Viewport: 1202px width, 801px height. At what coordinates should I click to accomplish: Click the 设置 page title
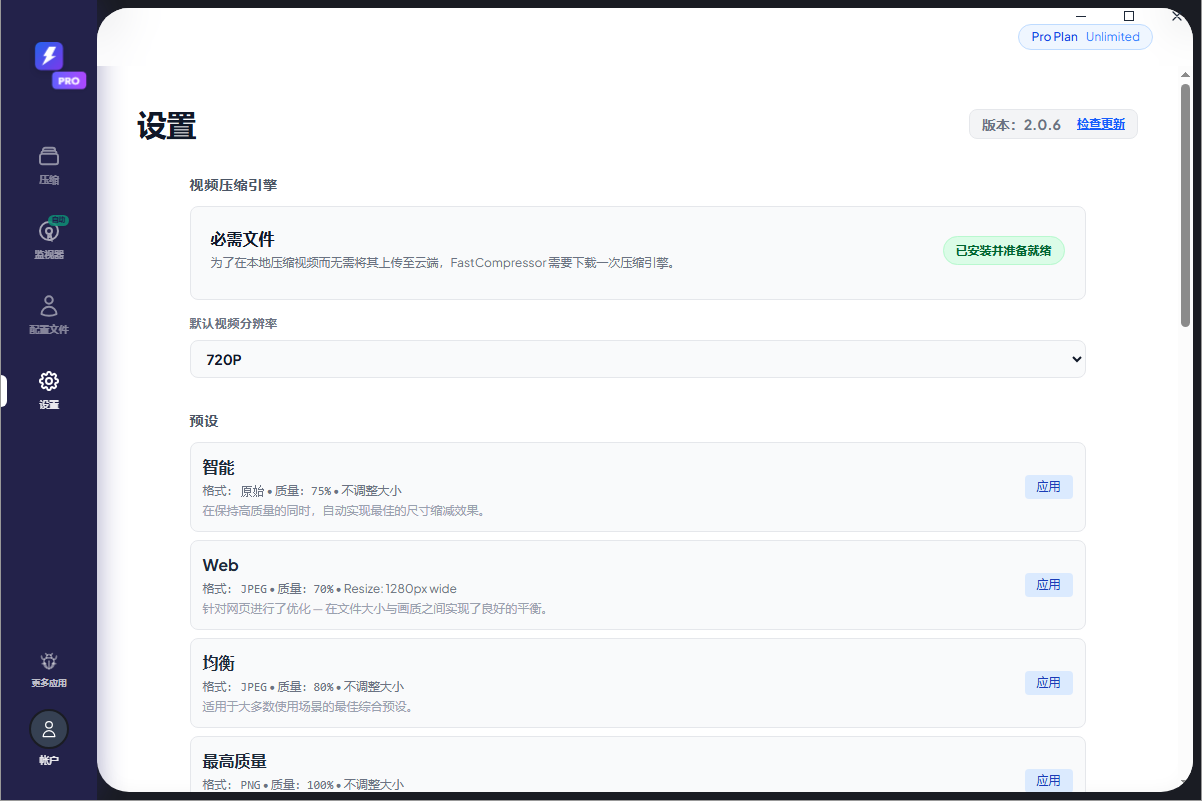click(167, 126)
